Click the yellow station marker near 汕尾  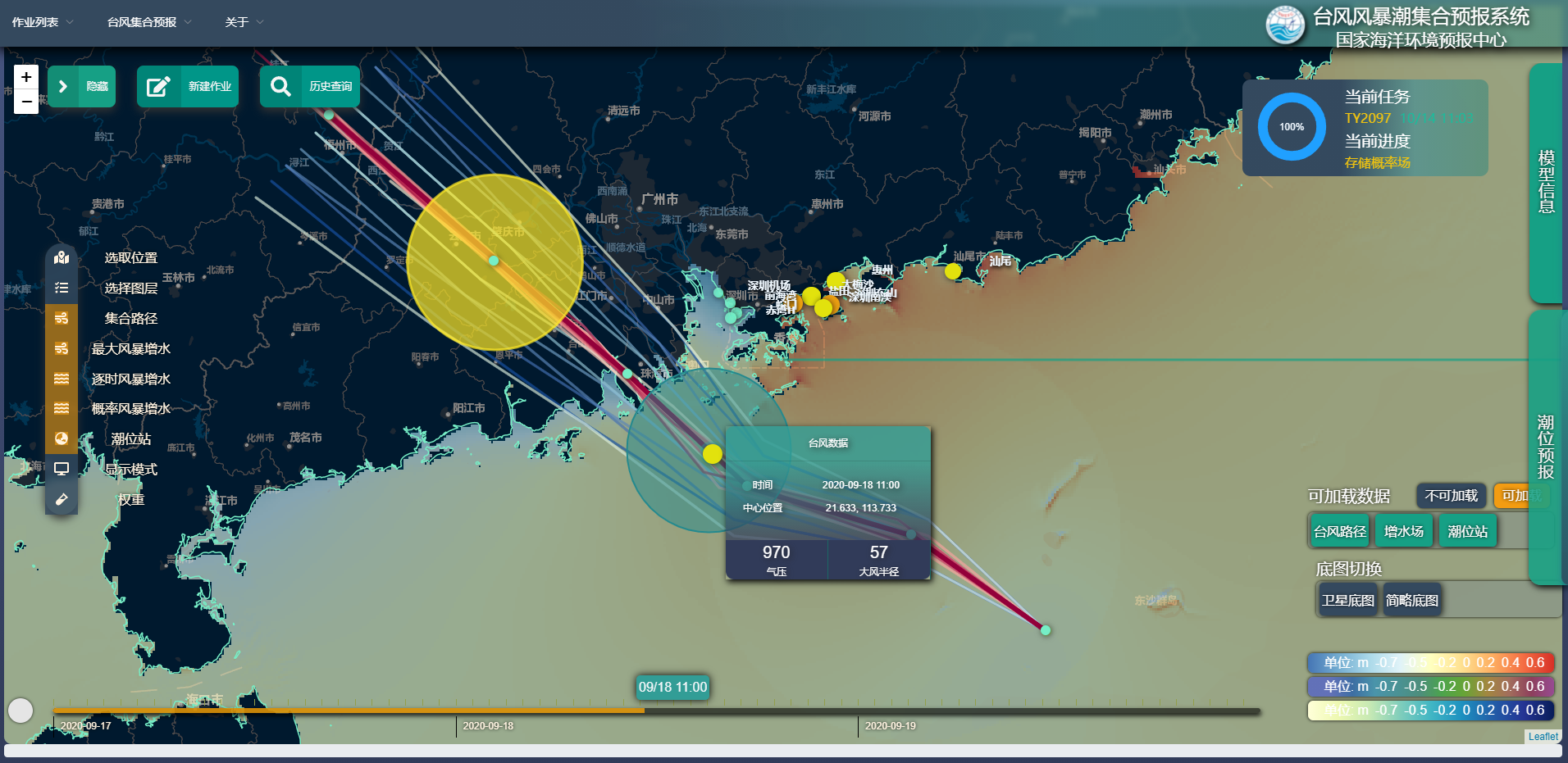point(952,271)
